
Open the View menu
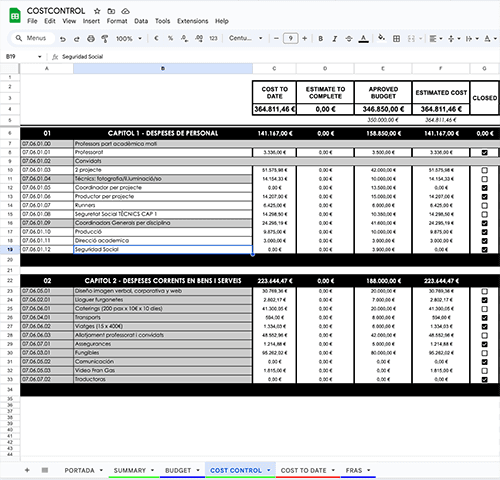[x=69, y=21]
